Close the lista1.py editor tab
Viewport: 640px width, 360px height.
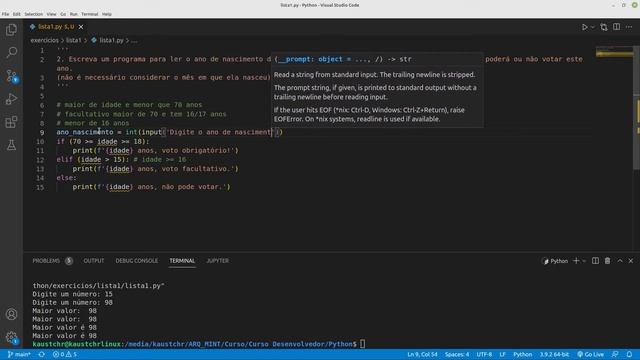coord(81,27)
